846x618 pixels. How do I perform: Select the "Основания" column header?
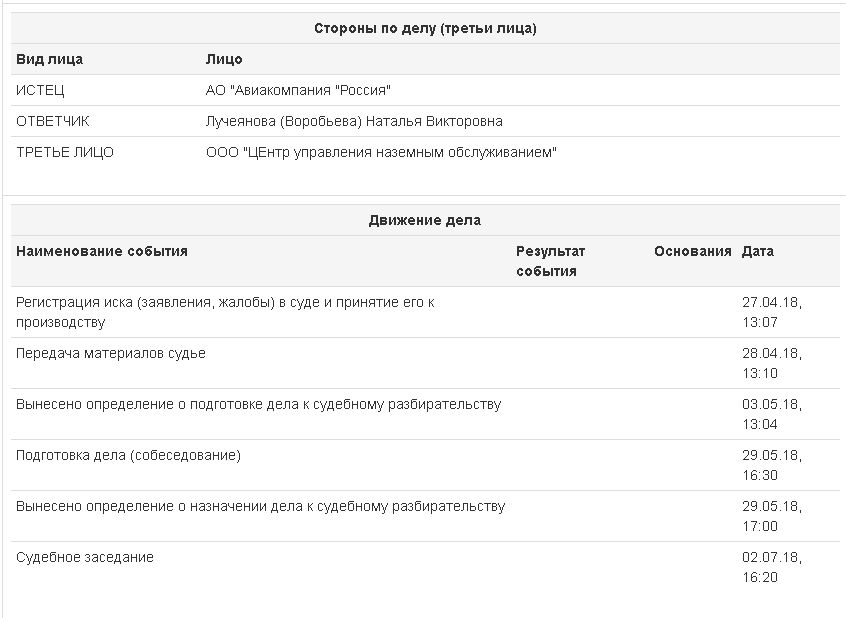(693, 251)
